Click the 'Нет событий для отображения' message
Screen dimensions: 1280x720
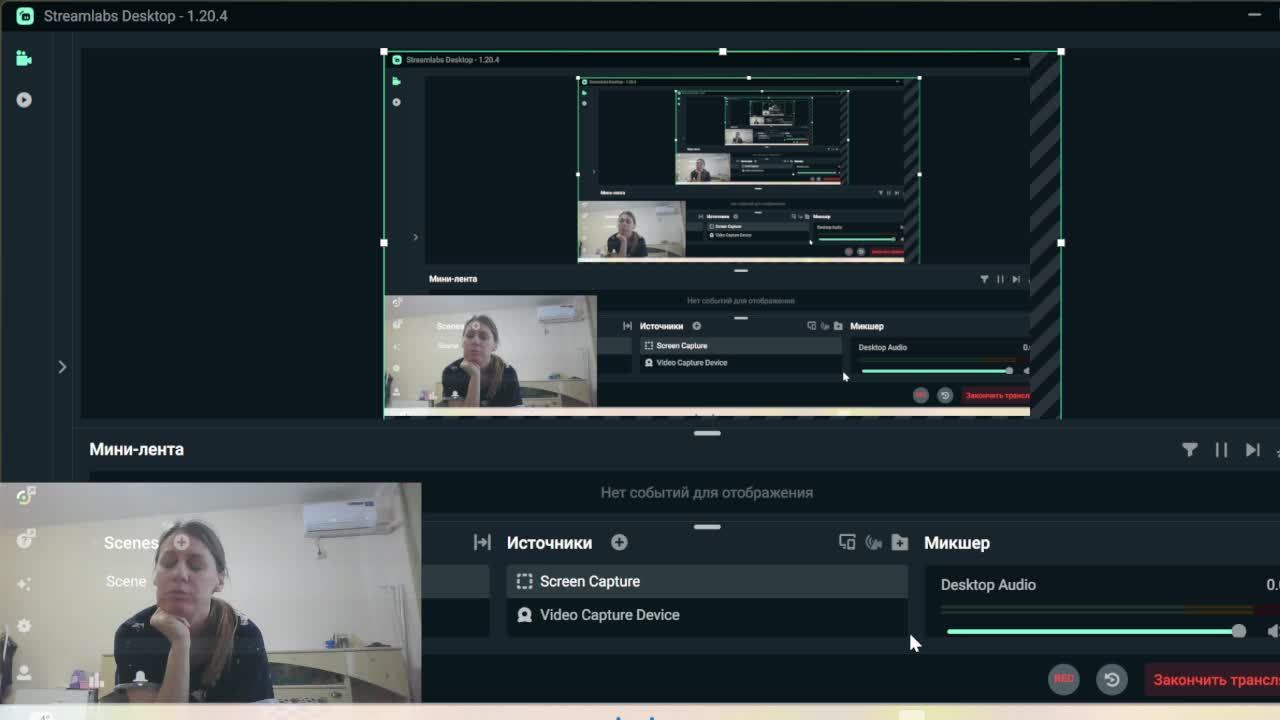707,492
